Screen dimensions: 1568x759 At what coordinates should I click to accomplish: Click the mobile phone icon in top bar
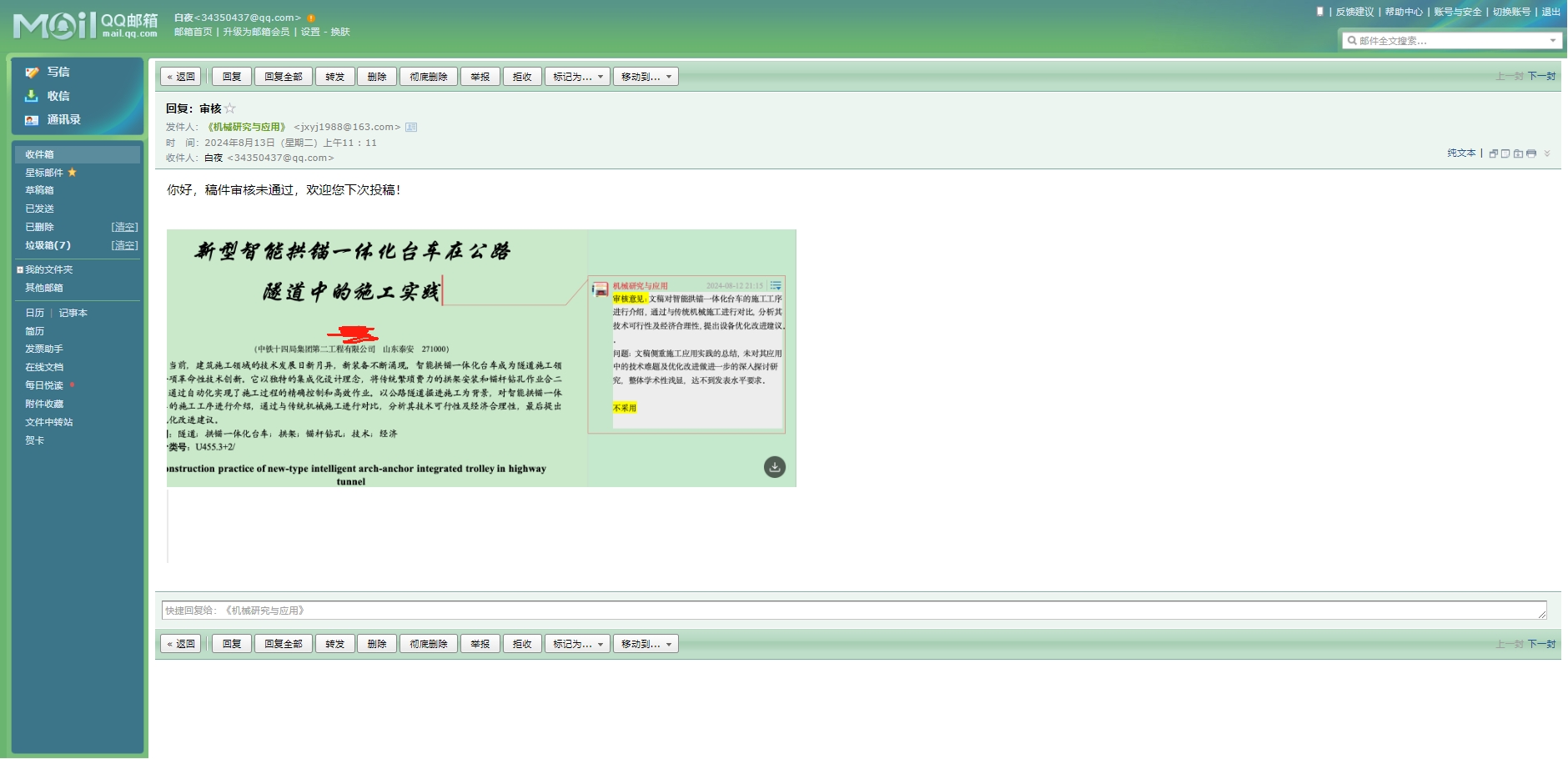pyautogui.click(x=1319, y=12)
